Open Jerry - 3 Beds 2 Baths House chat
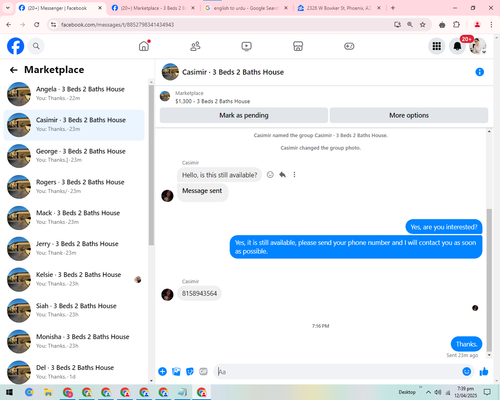 (74, 248)
